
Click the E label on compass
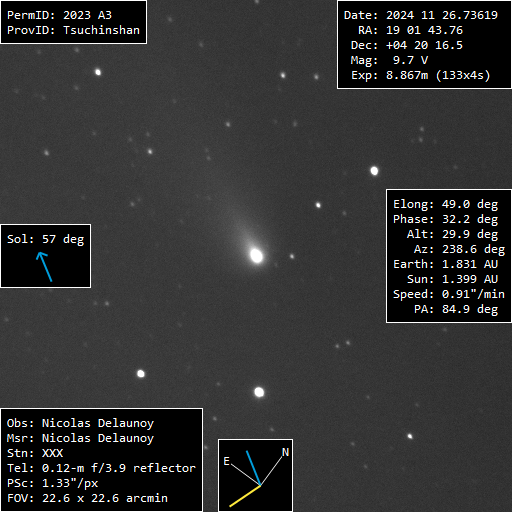tap(227, 461)
